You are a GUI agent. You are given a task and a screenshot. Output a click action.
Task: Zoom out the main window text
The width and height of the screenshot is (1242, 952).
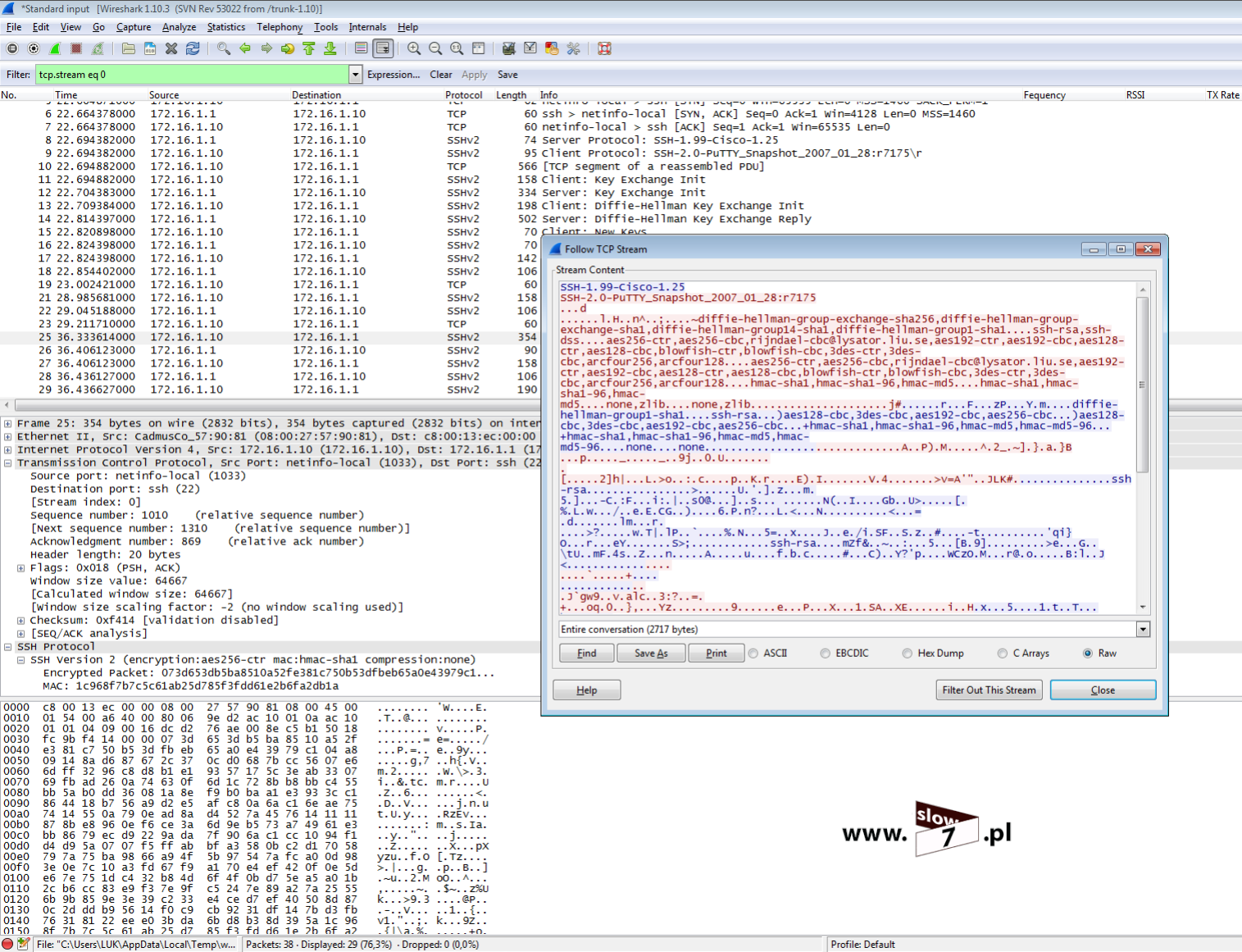[x=435, y=48]
